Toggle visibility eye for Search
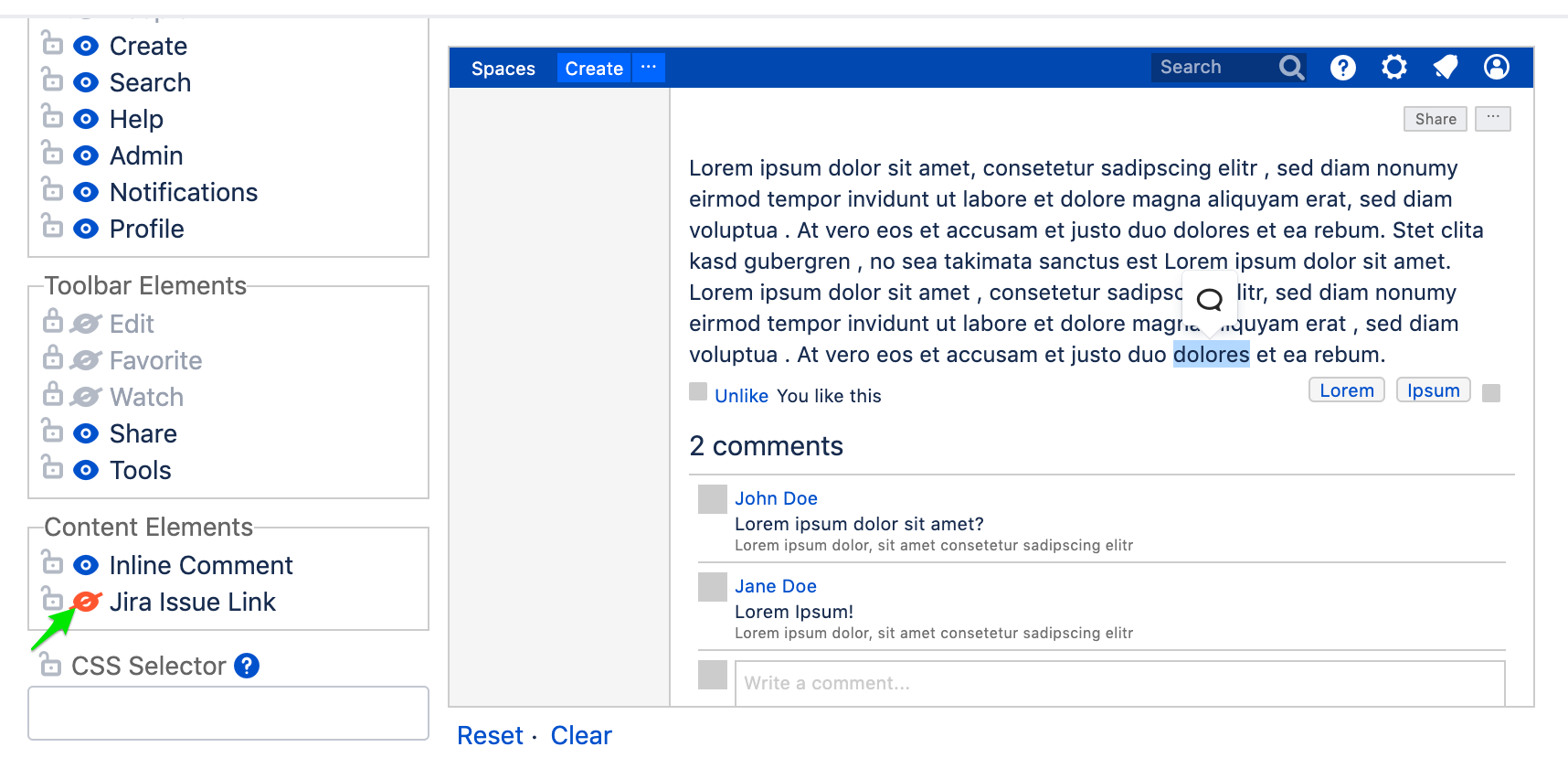Image resolution: width=1568 pixels, height=779 pixels. pyautogui.click(x=85, y=82)
